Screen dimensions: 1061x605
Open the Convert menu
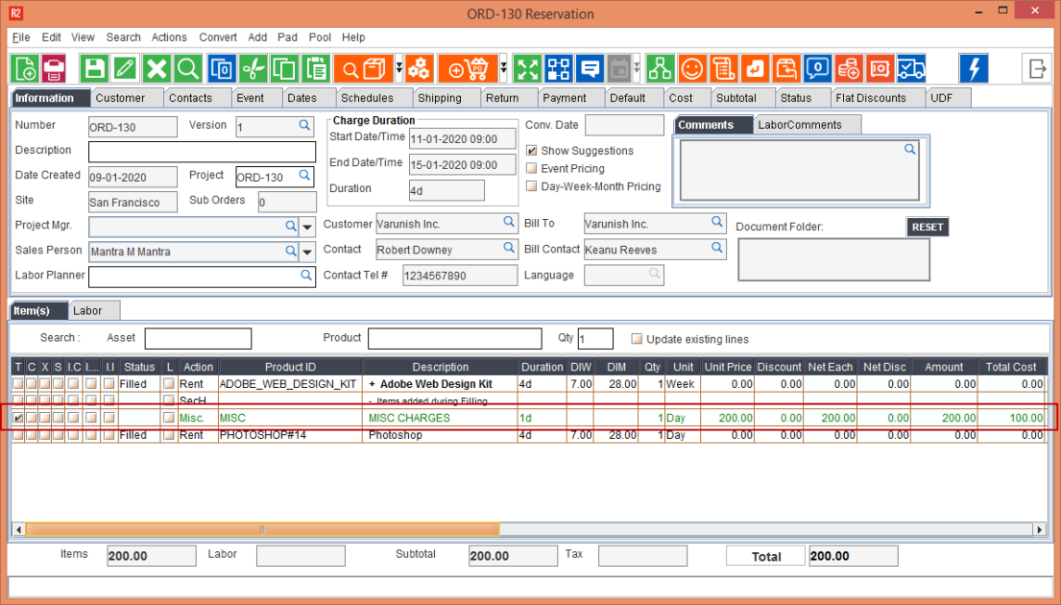218,37
